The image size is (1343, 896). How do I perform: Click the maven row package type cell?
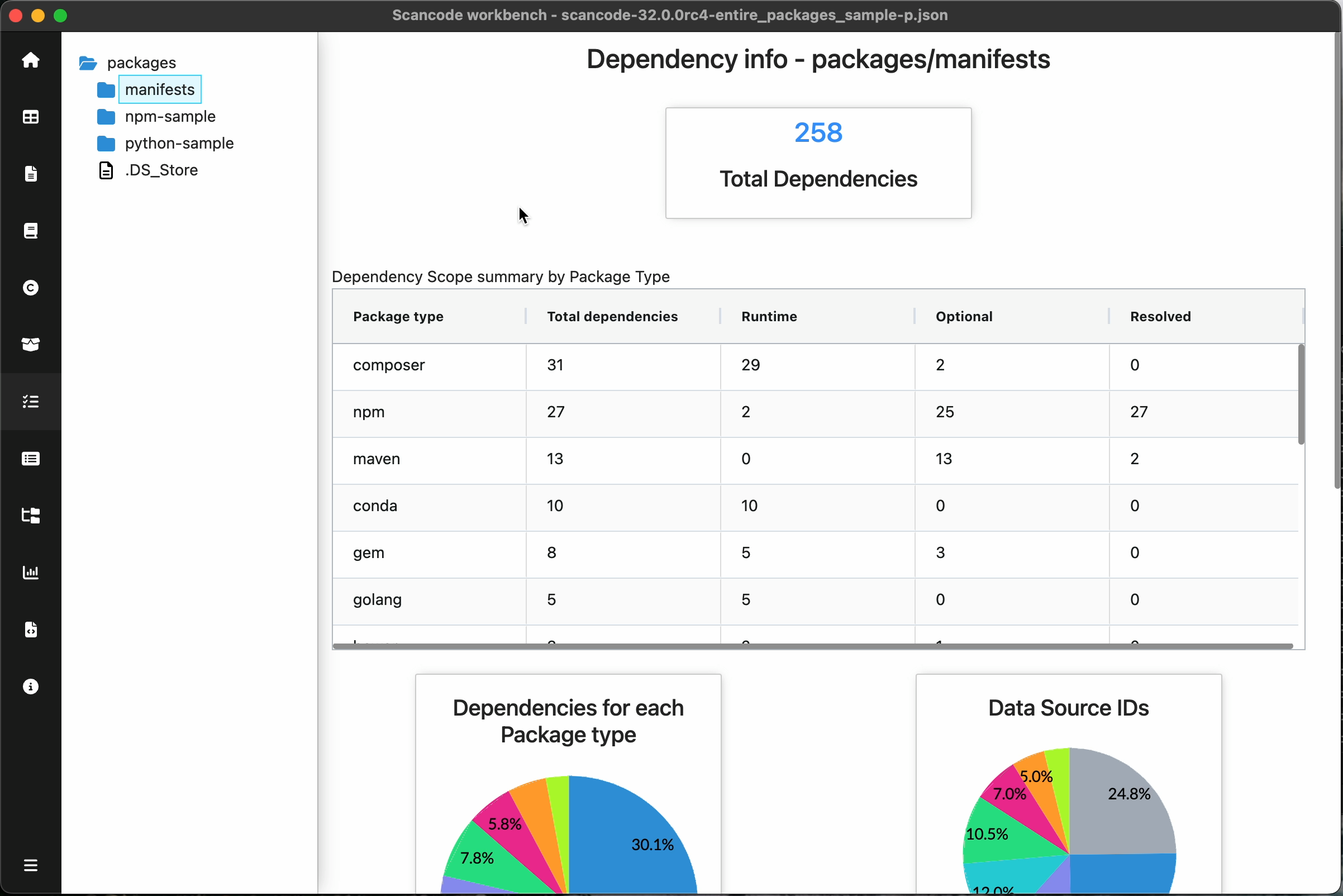pyautogui.click(x=429, y=459)
